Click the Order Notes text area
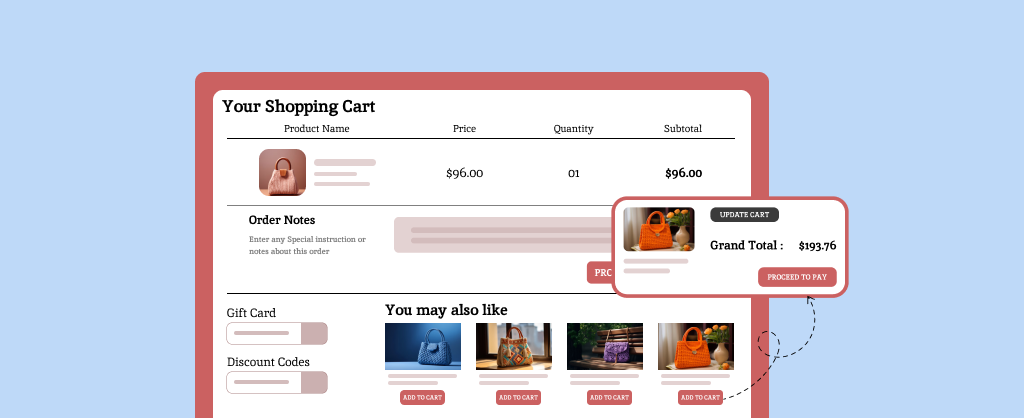Viewport: 1024px width, 418px height. coord(500,235)
